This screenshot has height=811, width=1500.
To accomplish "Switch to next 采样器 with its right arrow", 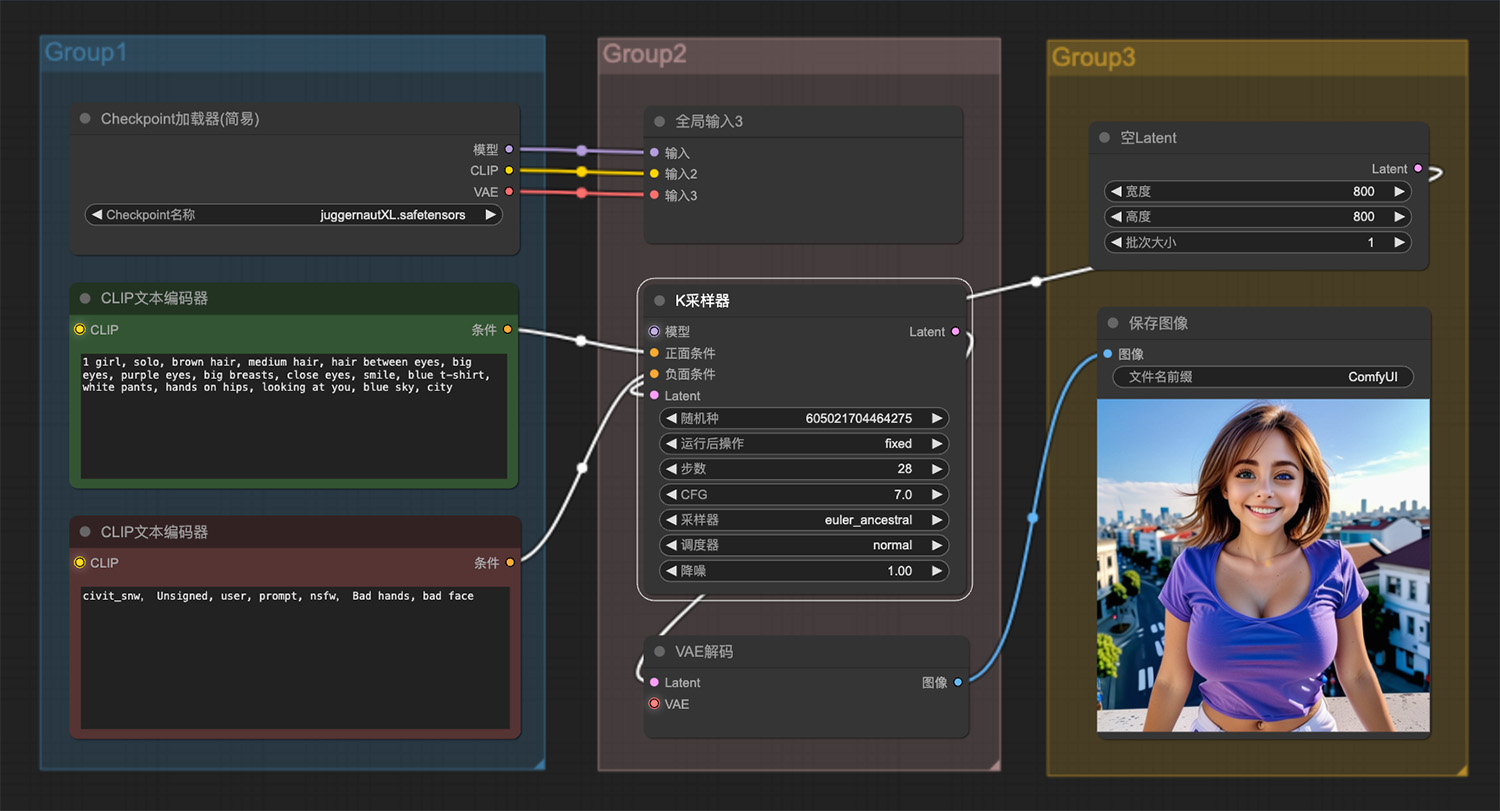I will [x=937, y=520].
